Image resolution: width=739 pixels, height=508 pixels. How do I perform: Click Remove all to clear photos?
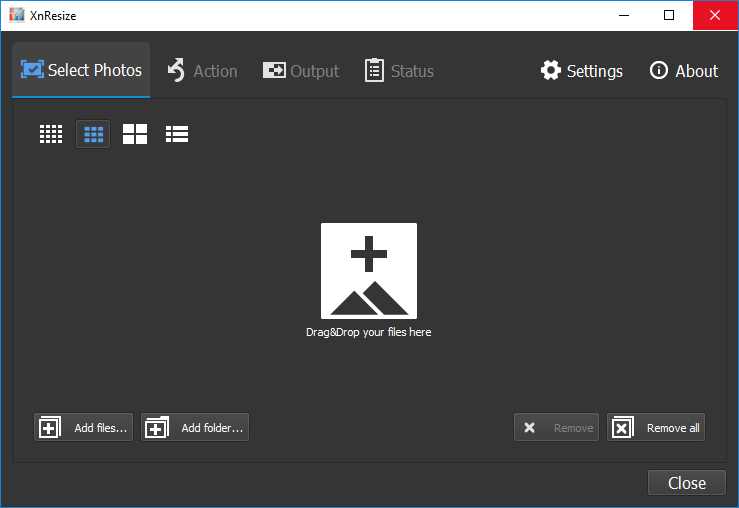656,428
